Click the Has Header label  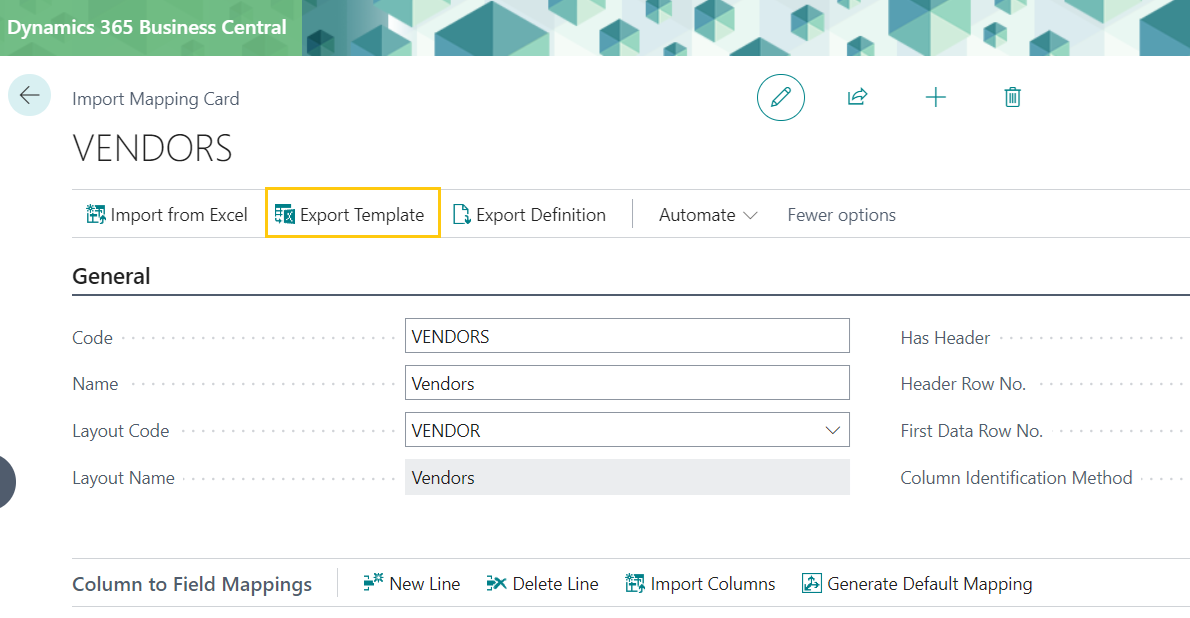[x=945, y=338]
